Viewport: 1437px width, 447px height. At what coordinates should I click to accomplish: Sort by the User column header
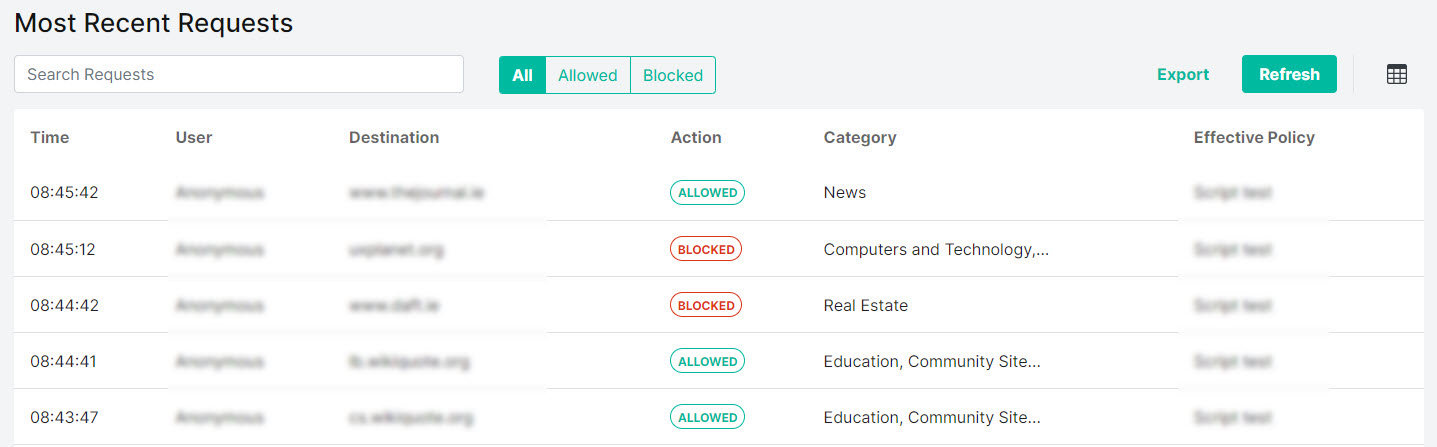pyautogui.click(x=194, y=138)
